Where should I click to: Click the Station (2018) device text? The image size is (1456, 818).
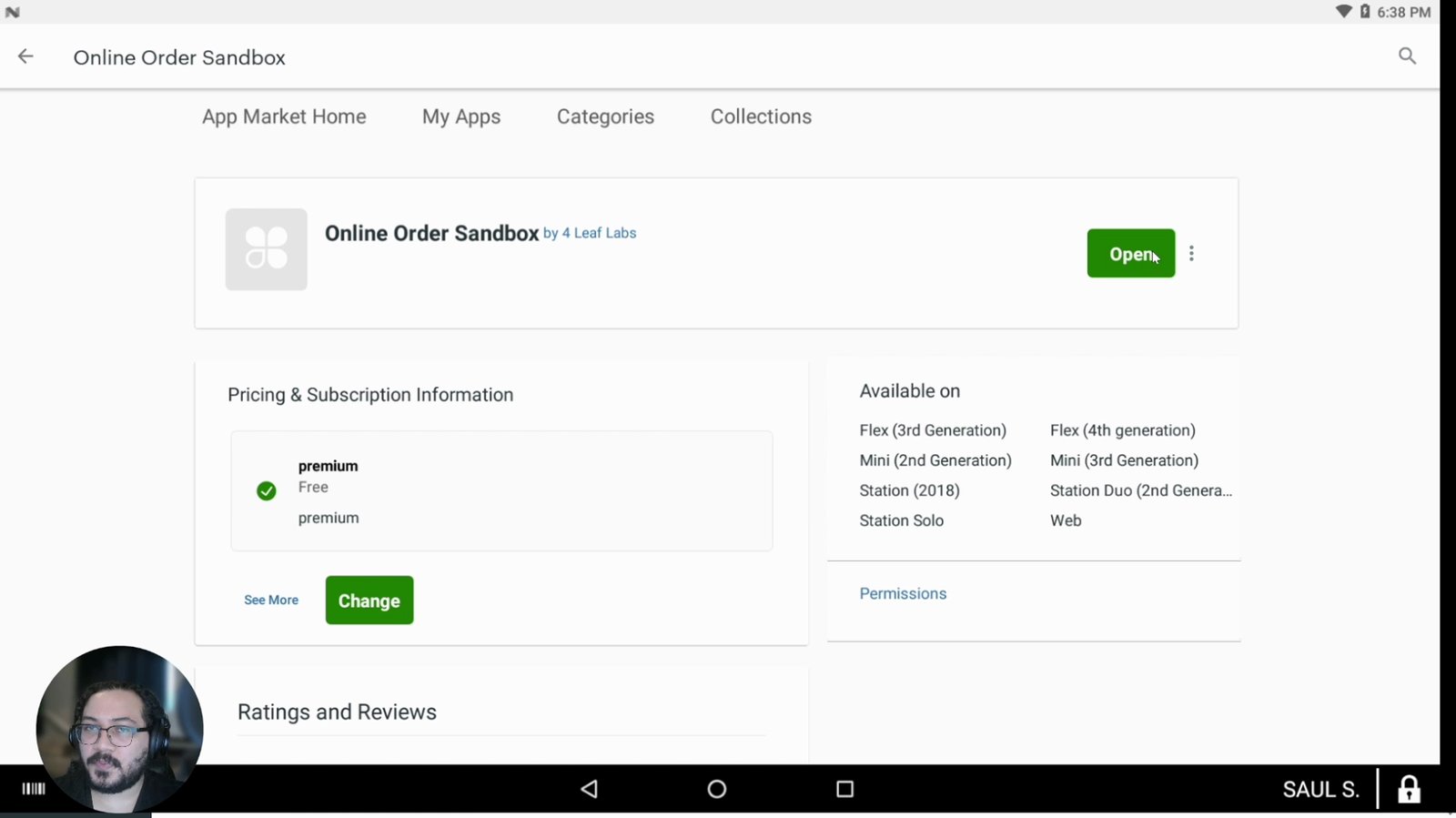pyautogui.click(x=910, y=490)
